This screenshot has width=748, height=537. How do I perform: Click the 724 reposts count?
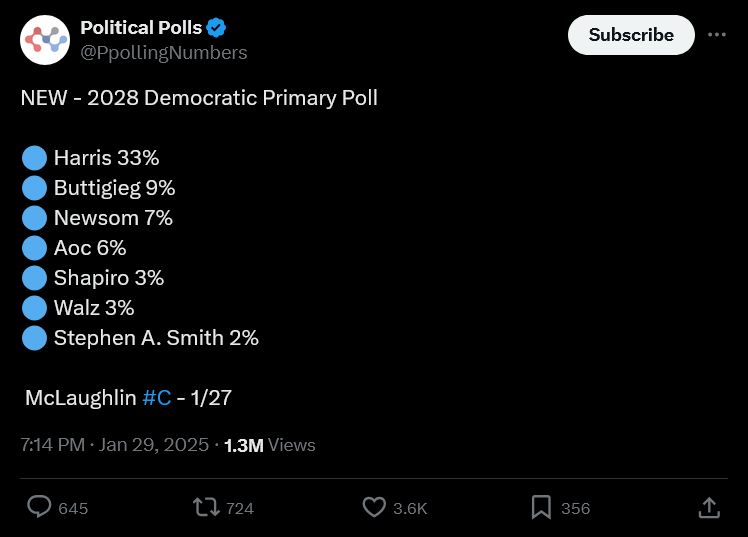point(240,508)
